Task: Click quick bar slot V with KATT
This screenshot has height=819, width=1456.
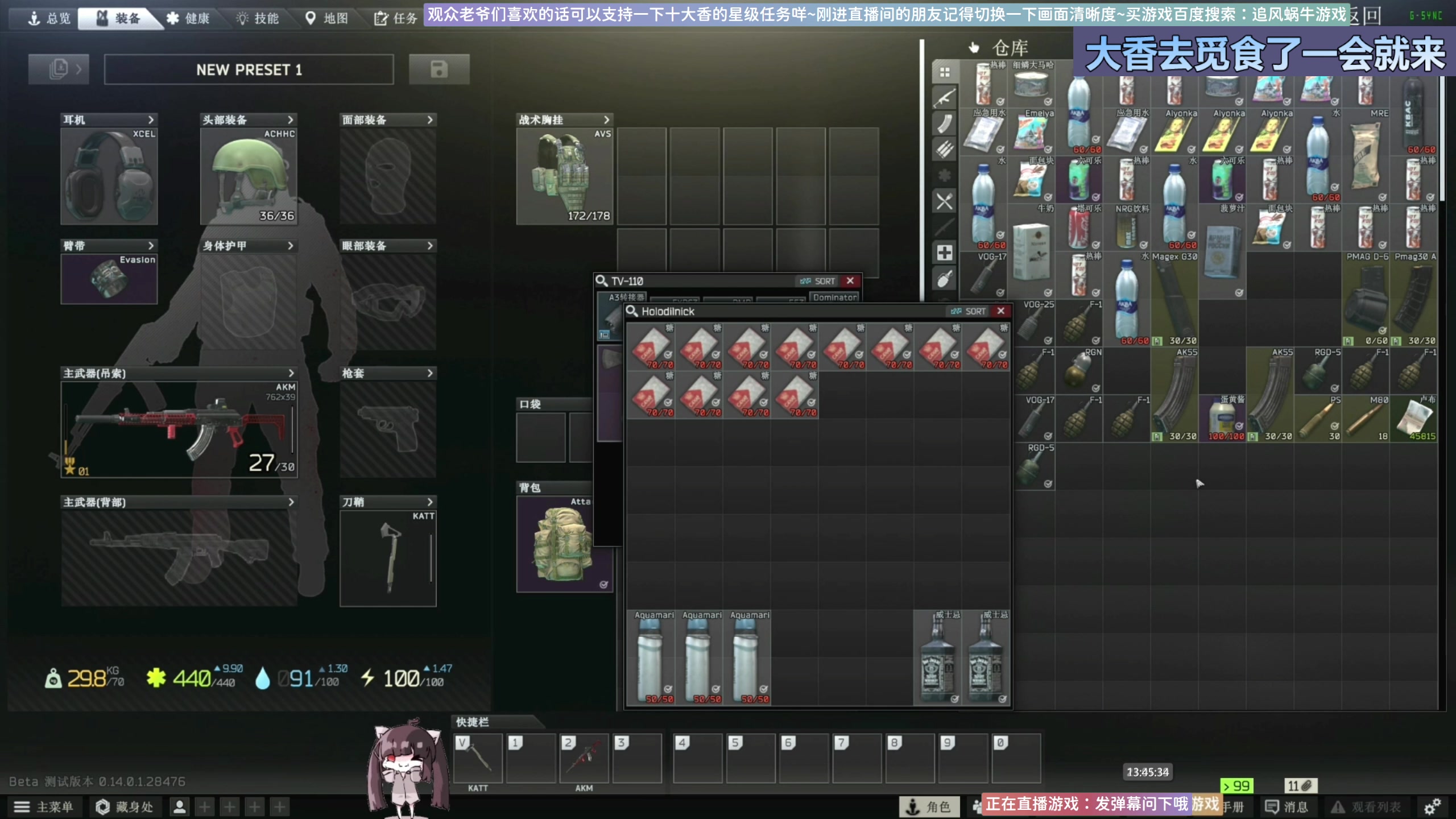Action: [478, 758]
